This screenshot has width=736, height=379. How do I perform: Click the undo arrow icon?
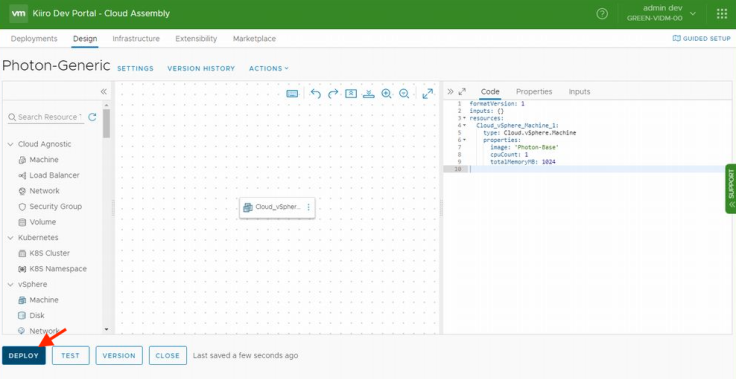315,93
